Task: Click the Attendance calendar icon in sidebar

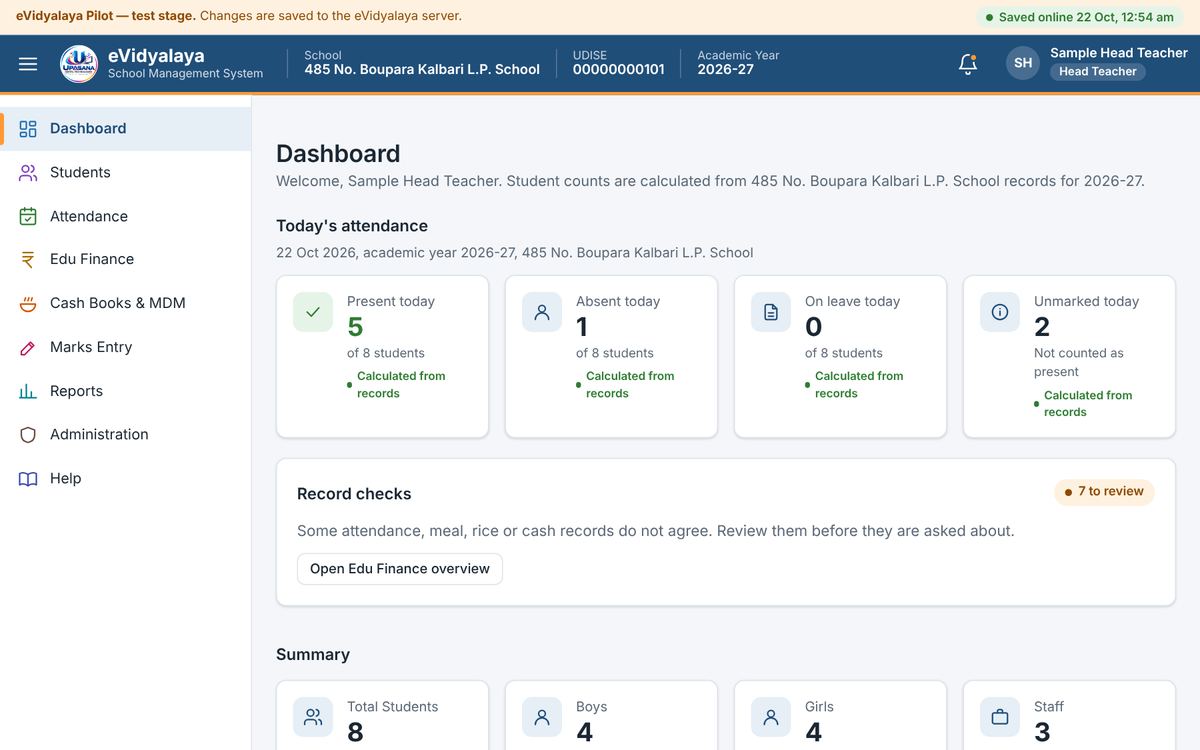Action: coord(28,216)
